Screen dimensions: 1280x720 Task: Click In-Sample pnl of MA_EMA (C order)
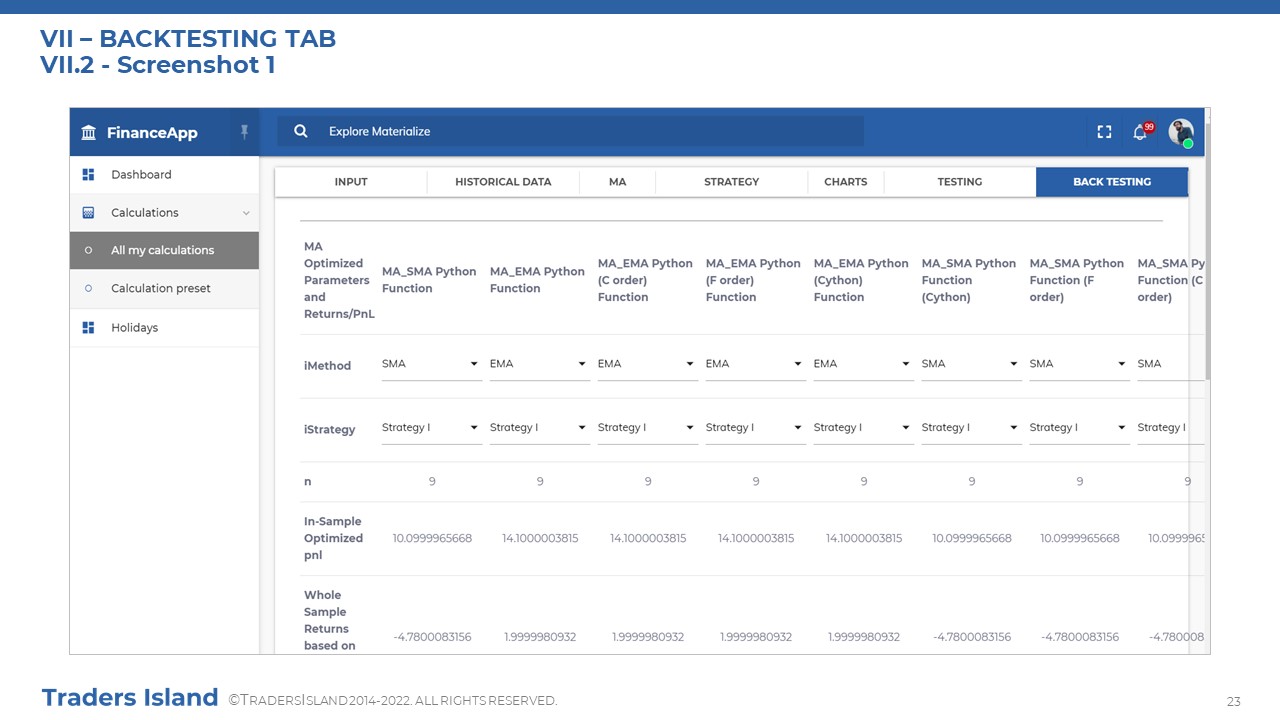click(x=648, y=538)
